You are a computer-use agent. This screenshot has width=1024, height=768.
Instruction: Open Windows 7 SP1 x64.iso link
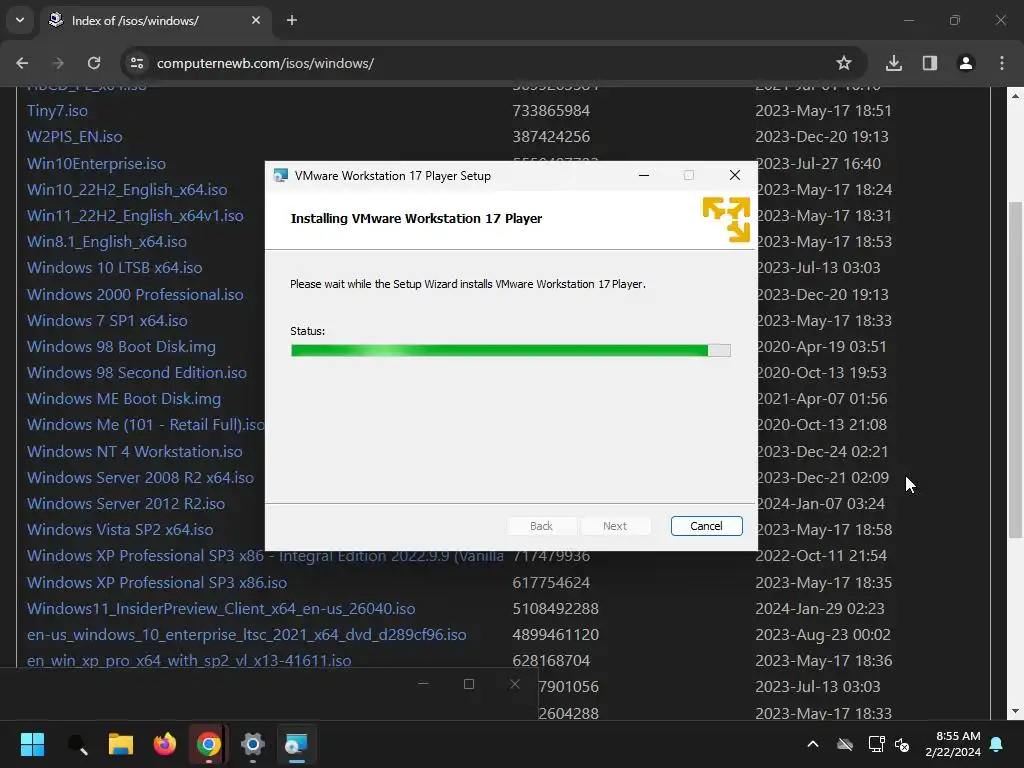tap(107, 321)
